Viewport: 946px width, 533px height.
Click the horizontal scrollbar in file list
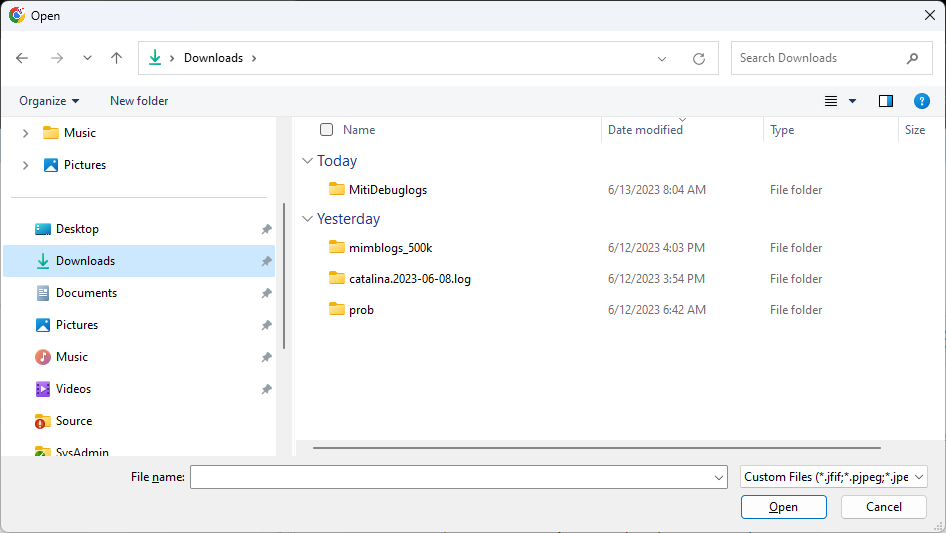point(596,448)
